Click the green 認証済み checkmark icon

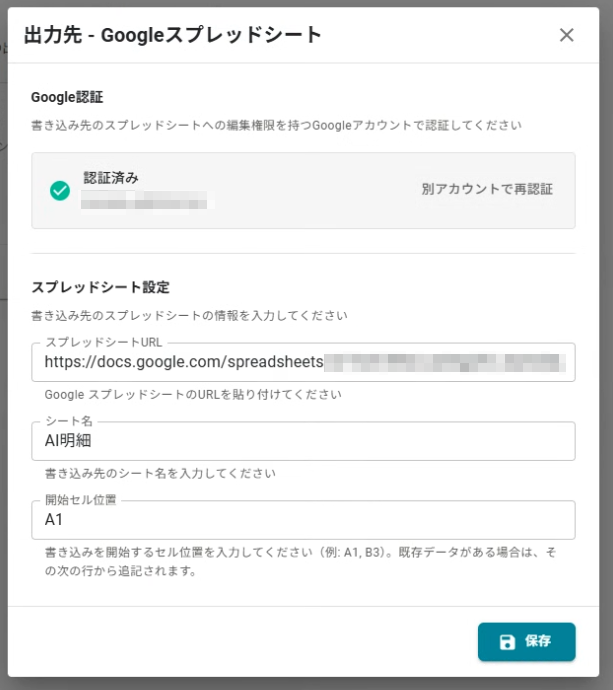click(60, 190)
